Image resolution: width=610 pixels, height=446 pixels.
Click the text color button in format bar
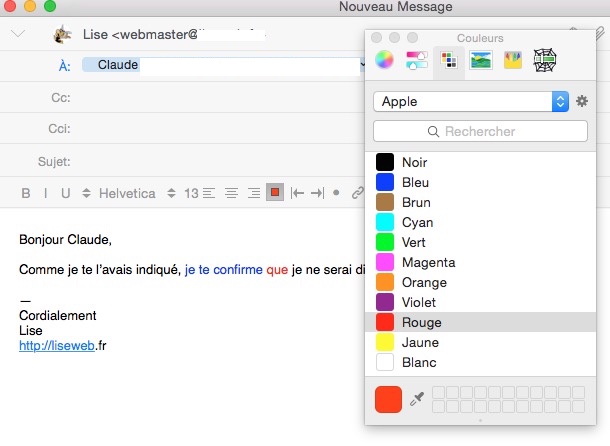pos(274,193)
